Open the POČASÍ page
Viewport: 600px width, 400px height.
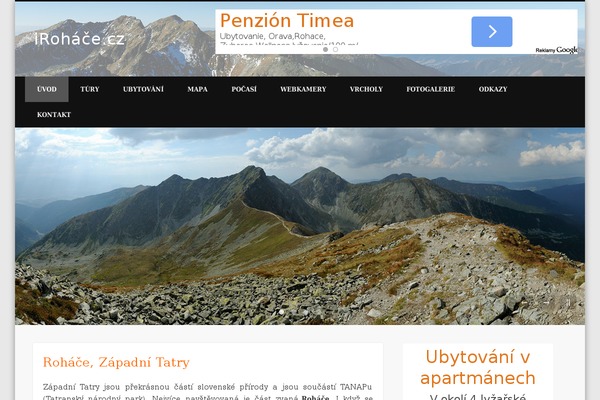click(x=244, y=89)
